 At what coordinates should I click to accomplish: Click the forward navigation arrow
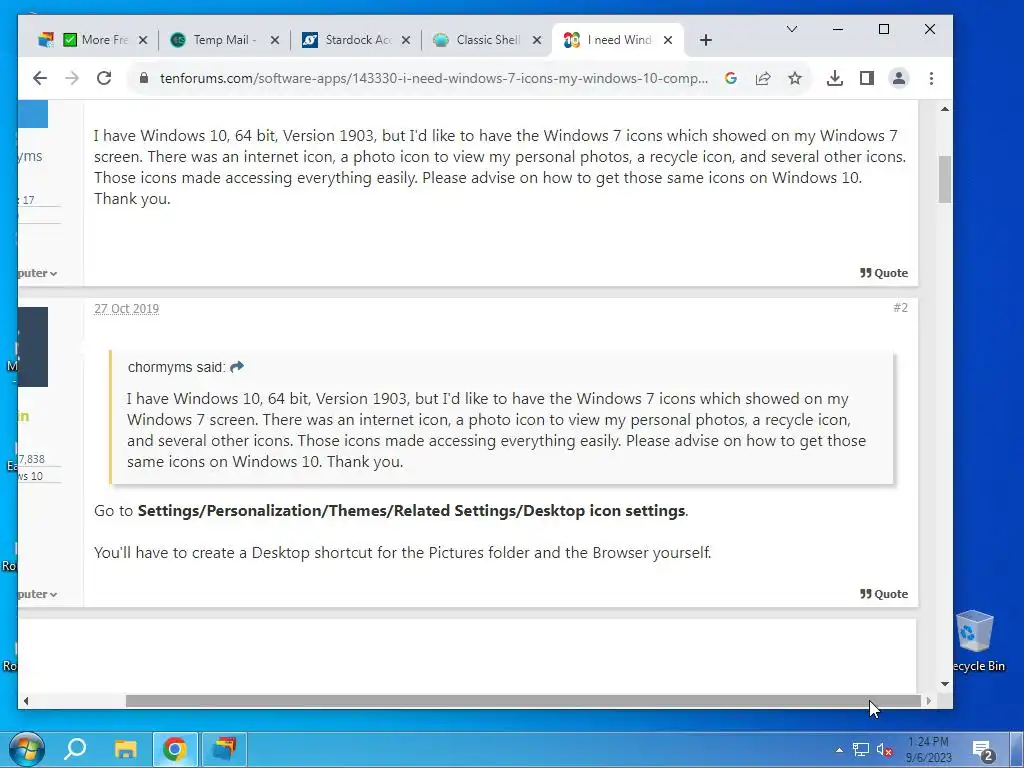pyautogui.click(x=72, y=78)
